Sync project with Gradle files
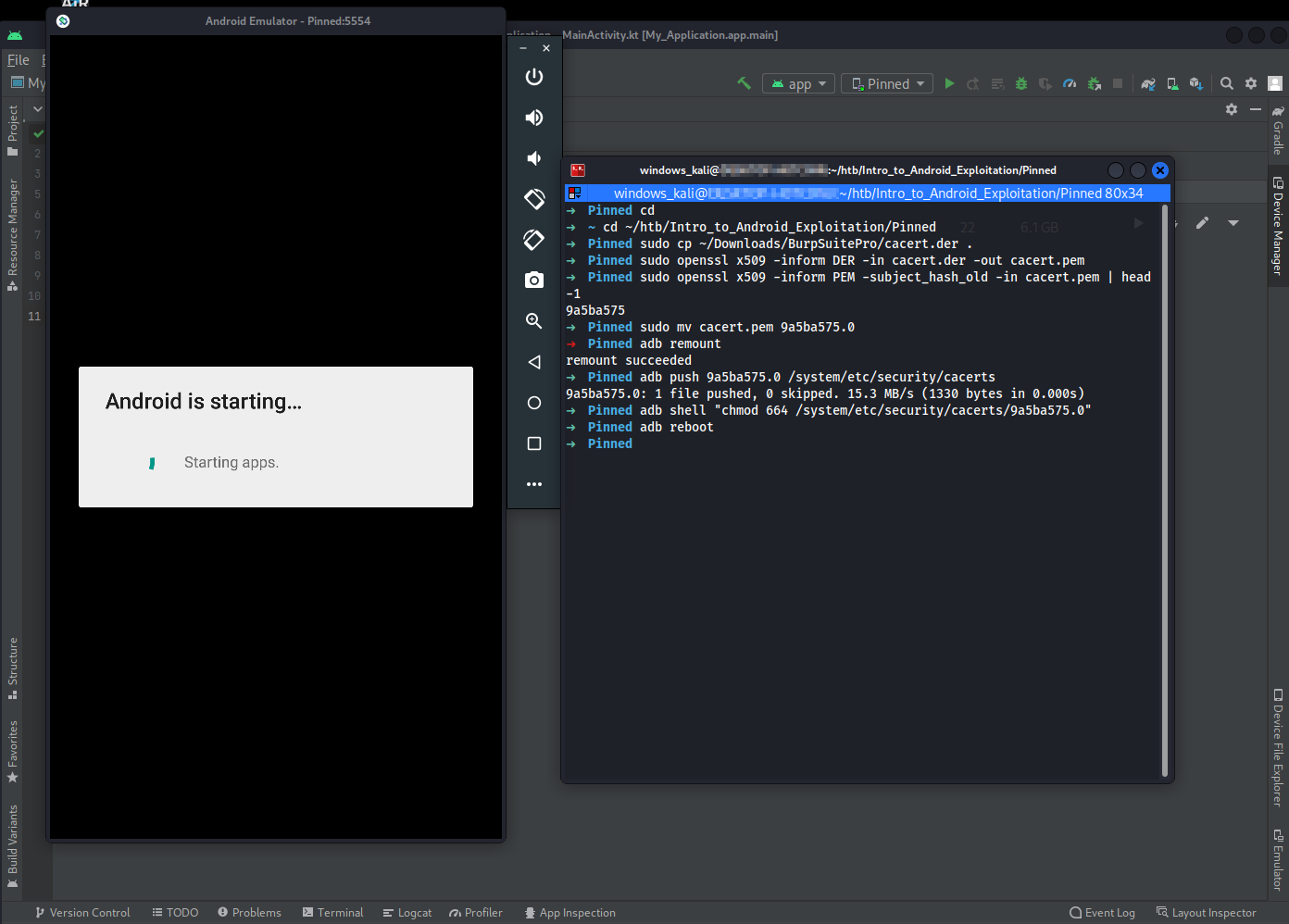 click(x=1148, y=83)
